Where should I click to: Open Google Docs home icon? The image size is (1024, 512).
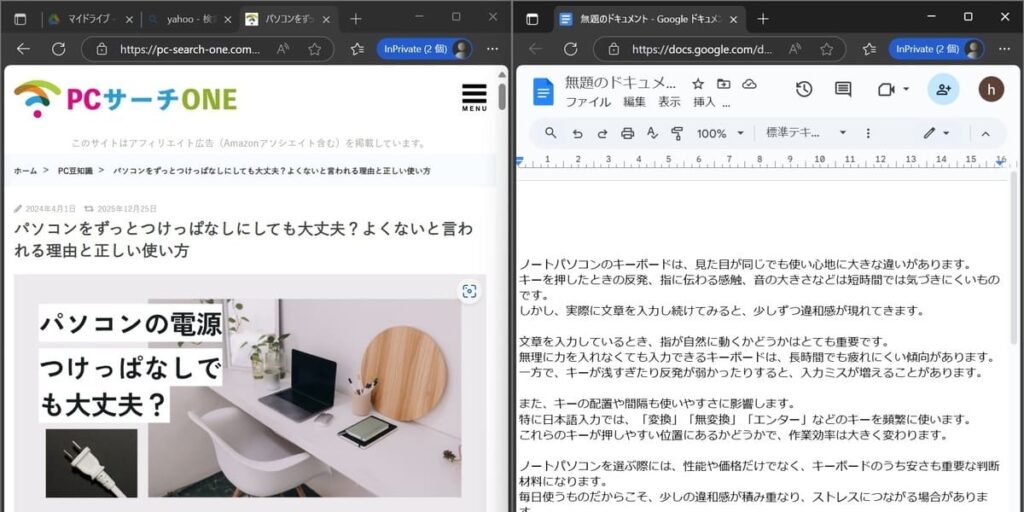tap(543, 91)
